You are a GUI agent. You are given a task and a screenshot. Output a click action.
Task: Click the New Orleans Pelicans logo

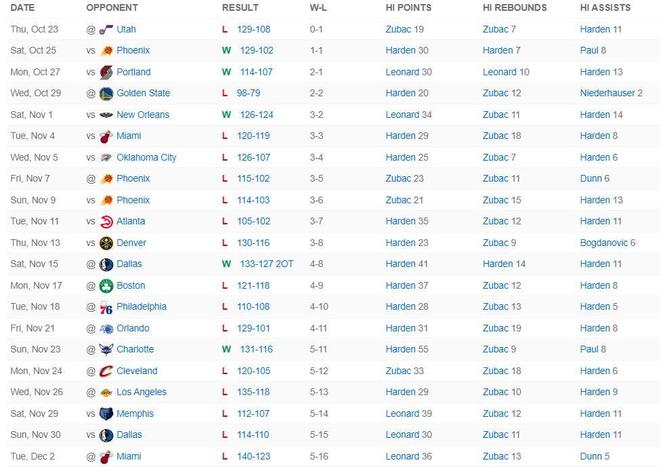[106, 115]
